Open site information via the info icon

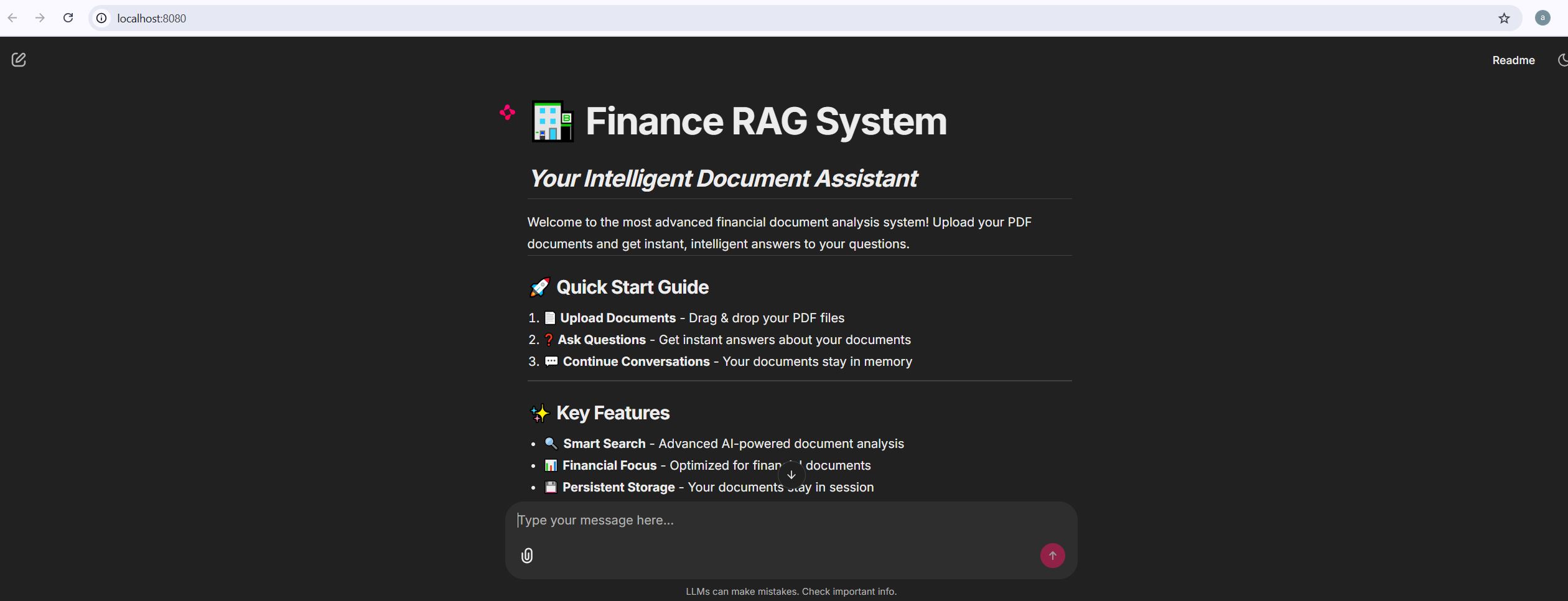click(x=101, y=18)
